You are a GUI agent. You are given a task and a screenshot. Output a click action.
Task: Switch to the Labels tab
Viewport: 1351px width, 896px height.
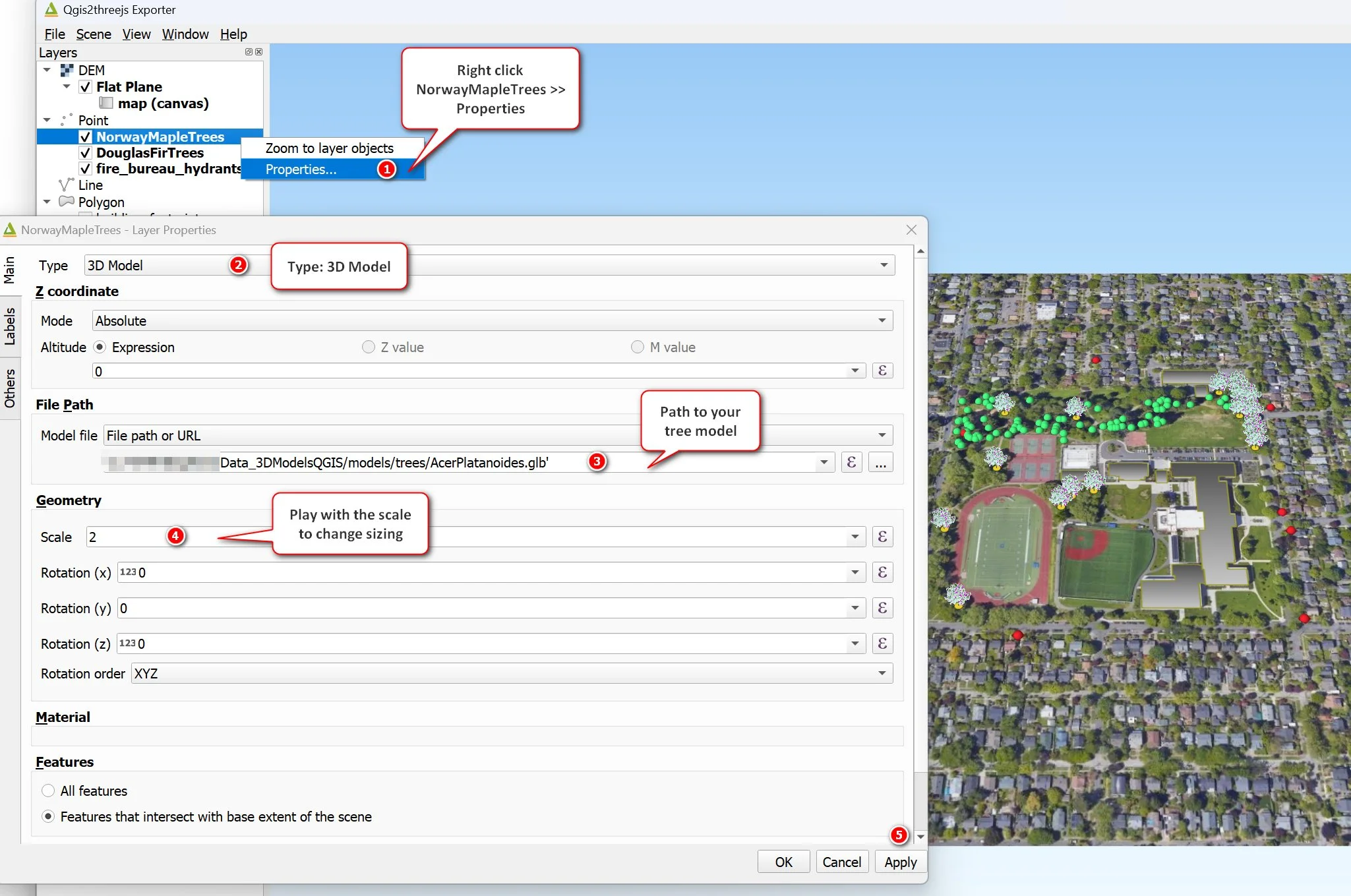[11, 326]
